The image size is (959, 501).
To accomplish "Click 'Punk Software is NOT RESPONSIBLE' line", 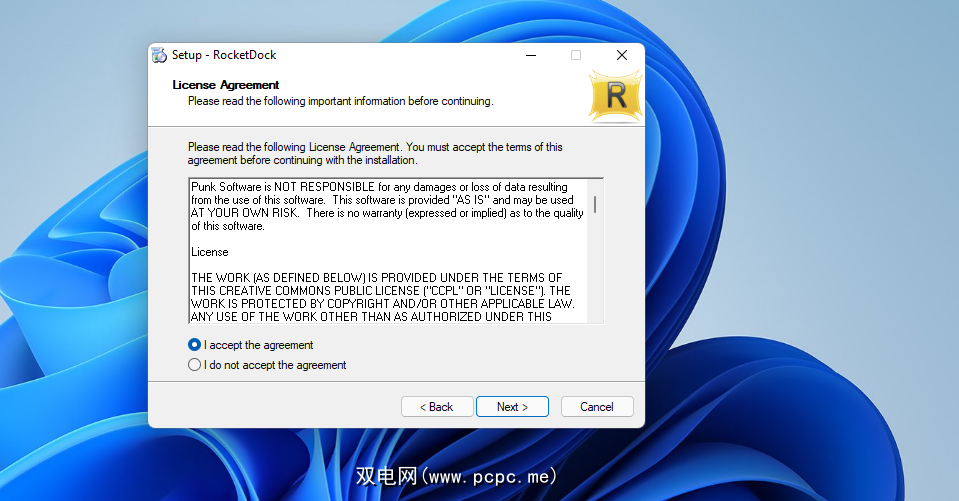I will [x=379, y=187].
